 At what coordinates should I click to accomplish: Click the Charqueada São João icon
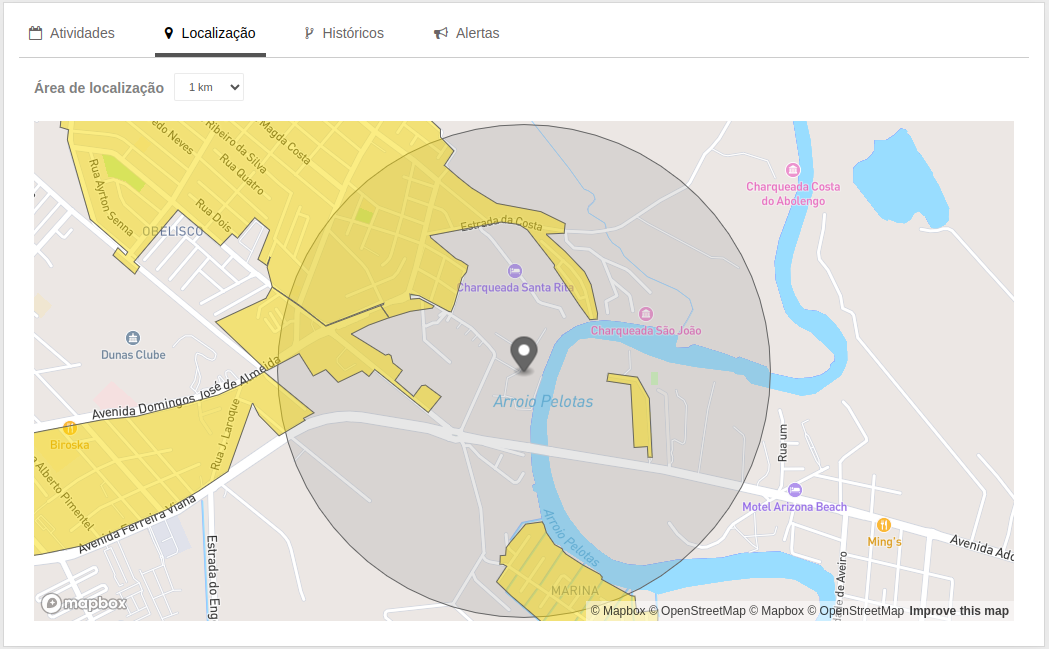point(646,314)
